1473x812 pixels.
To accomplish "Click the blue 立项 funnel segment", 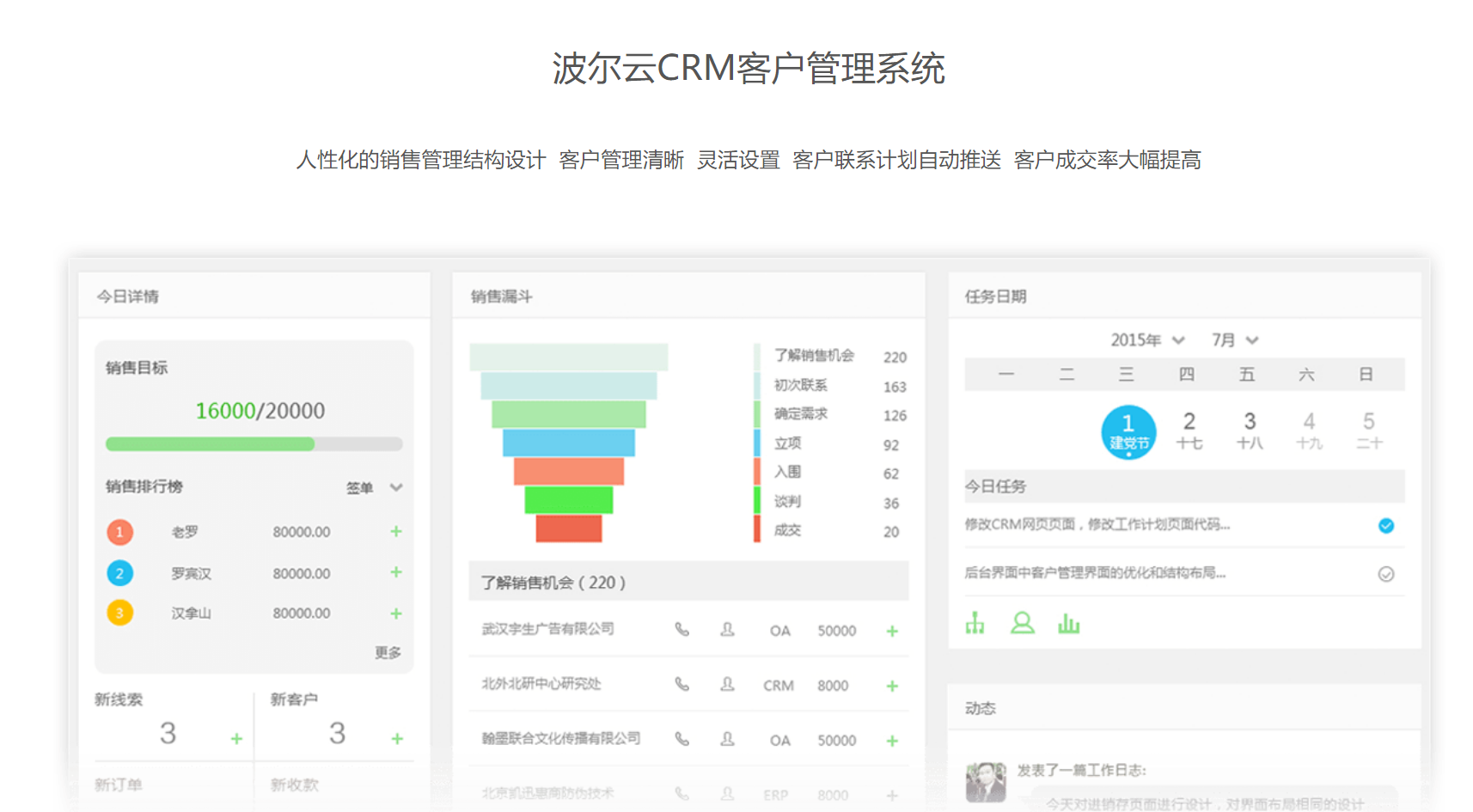I will tap(568, 443).
